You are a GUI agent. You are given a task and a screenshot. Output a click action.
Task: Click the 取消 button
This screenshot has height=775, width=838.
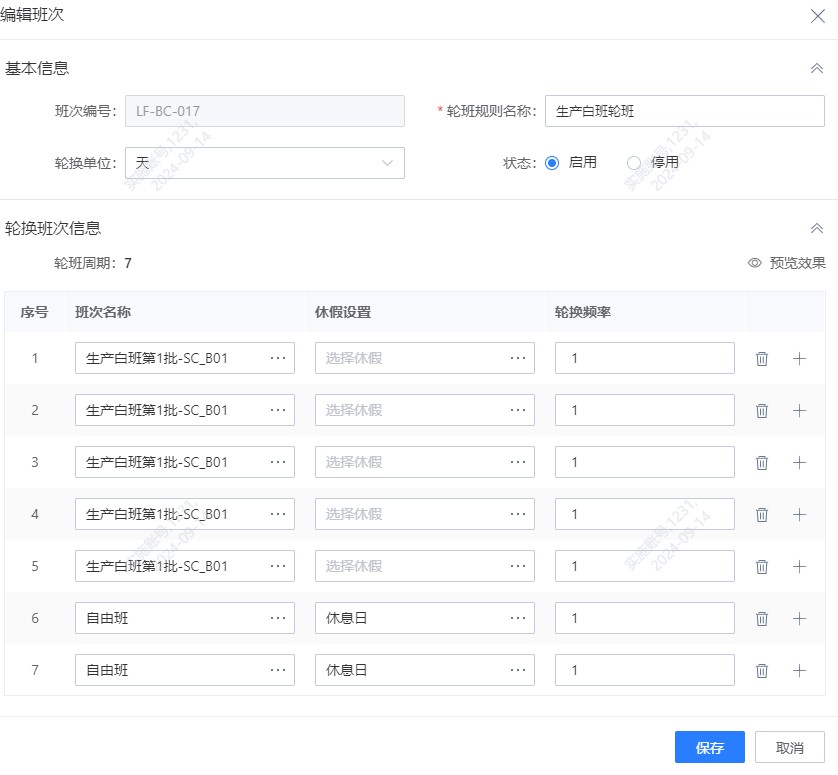(x=789, y=747)
